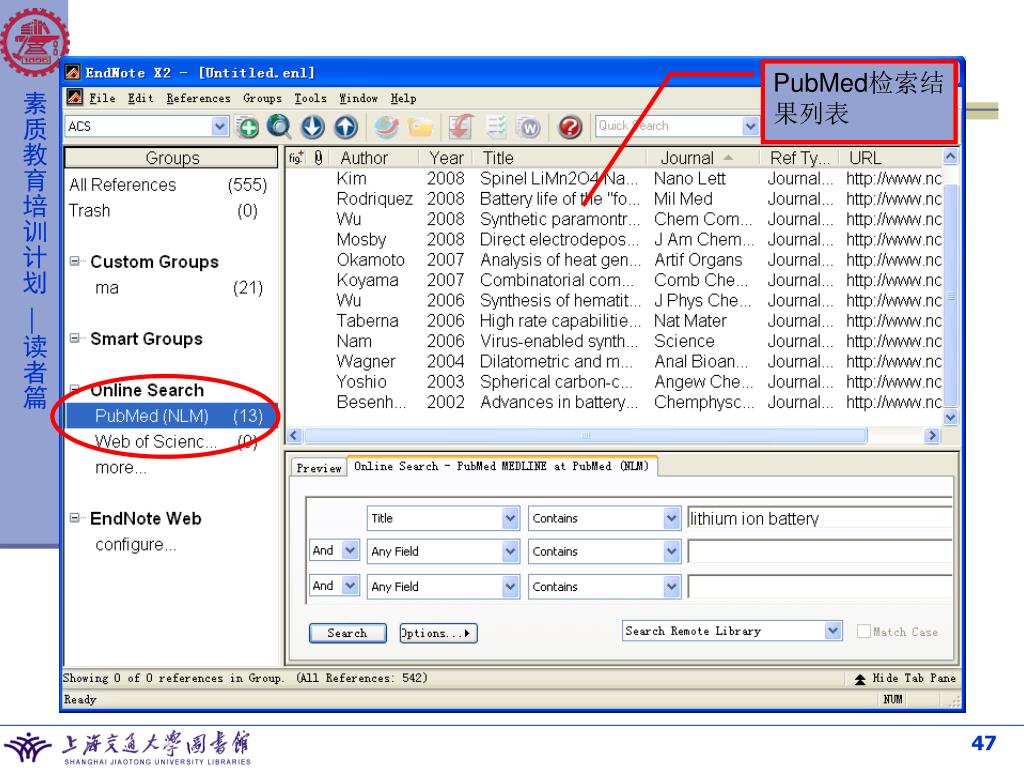Click the Open Link folder icon
Viewport: 1024px width, 768px height.
click(421, 127)
